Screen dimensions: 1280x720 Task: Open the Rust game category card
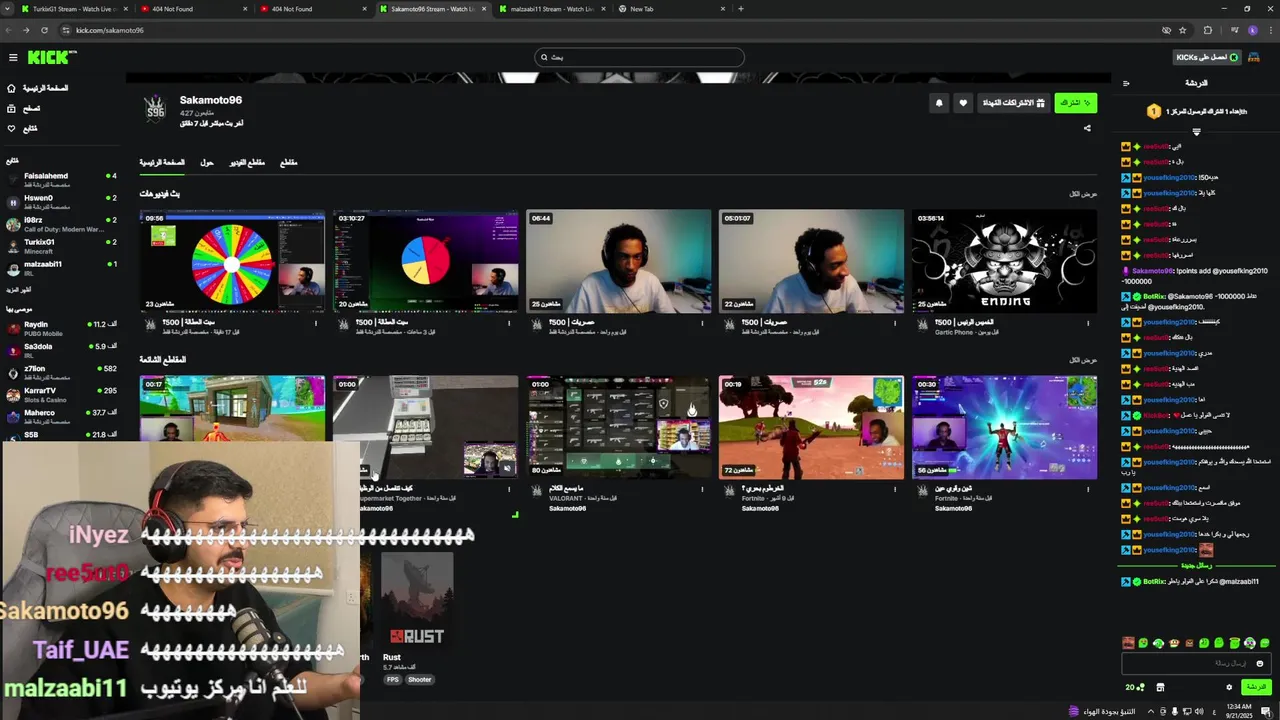tap(418, 600)
